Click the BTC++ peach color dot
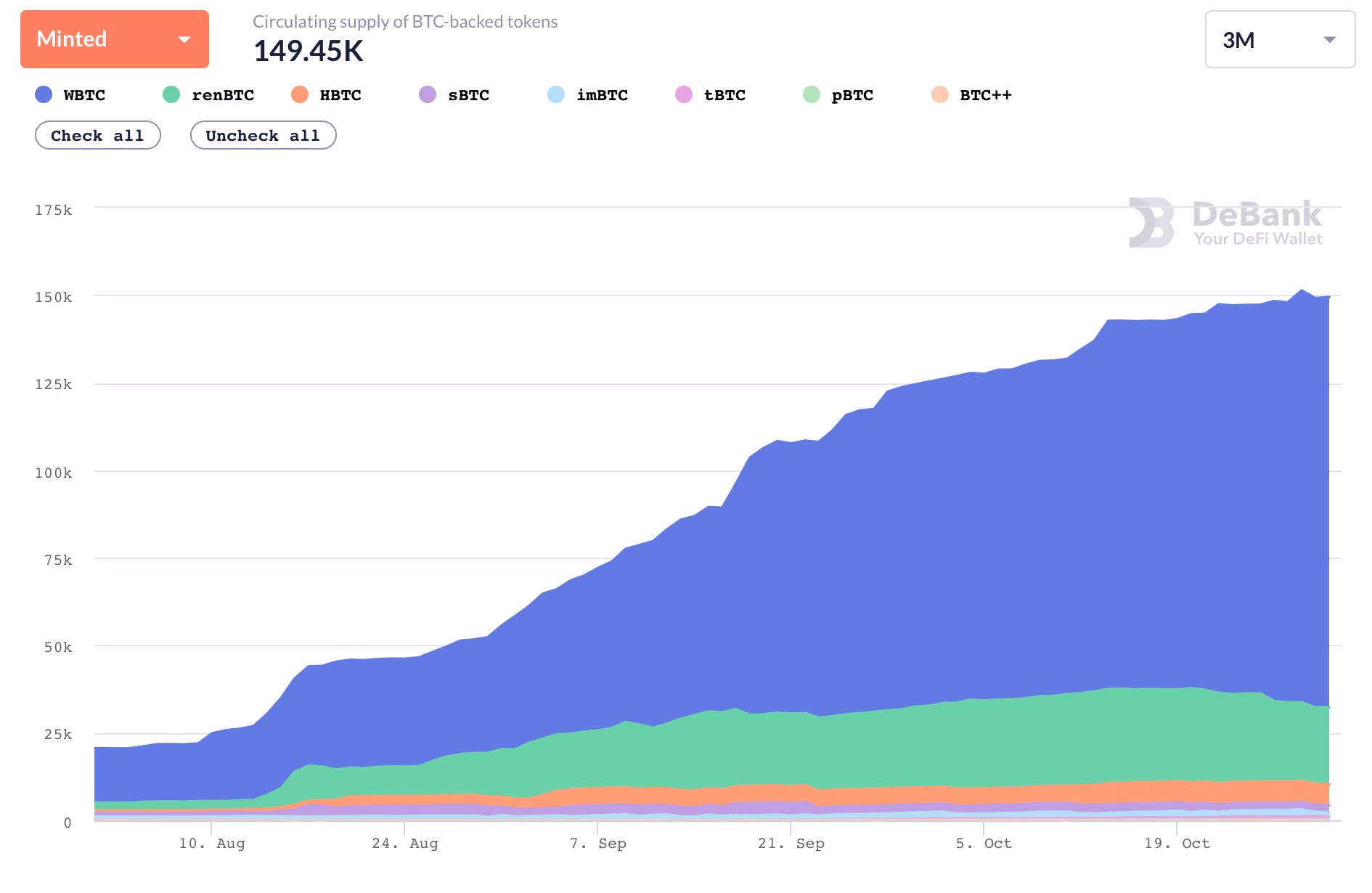The width and height of the screenshot is (1372, 893). pyautogui.click(x=940, y=94)
